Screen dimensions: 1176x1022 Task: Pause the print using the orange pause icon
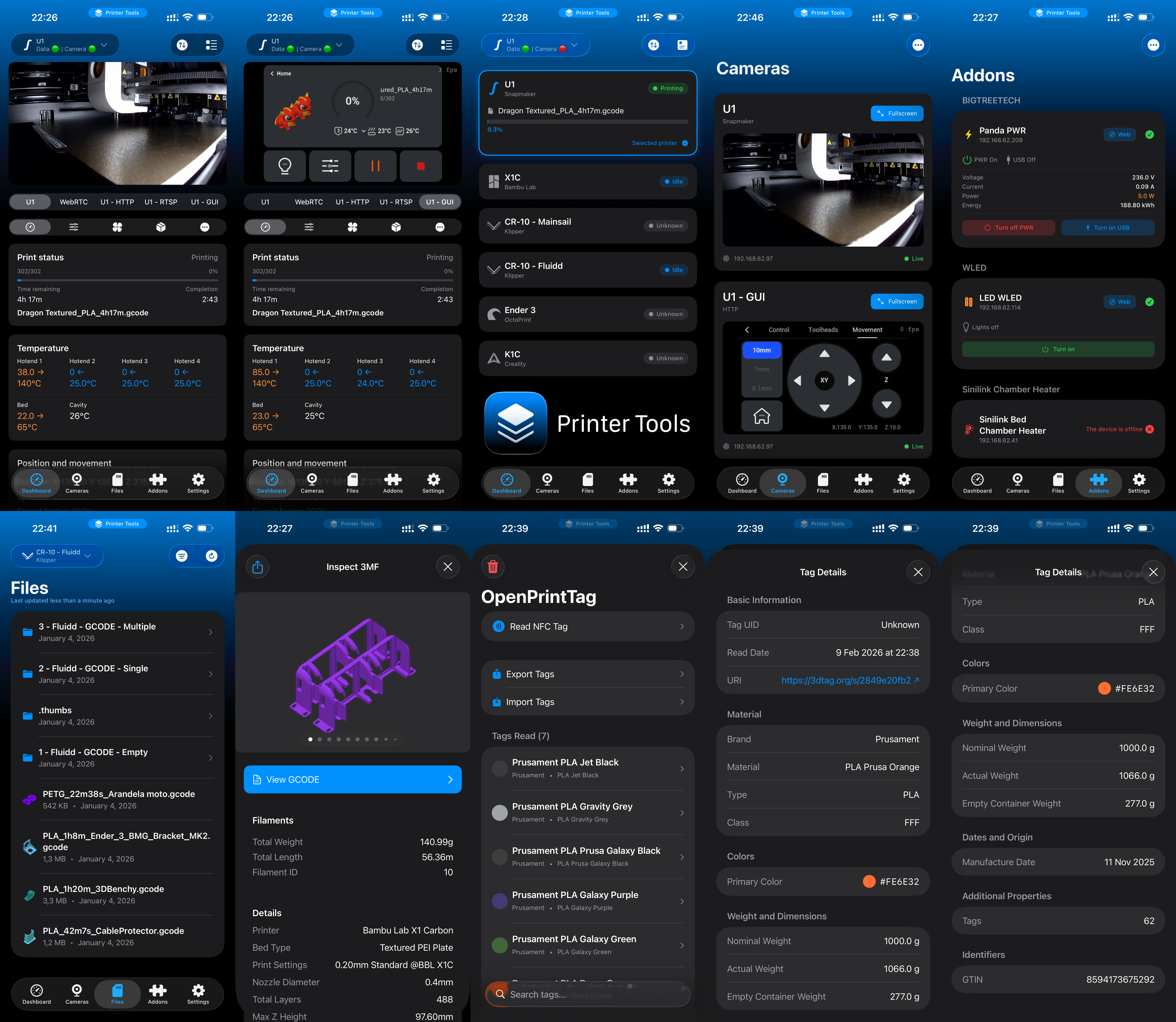pyautogui.click(x=375, y=166)
